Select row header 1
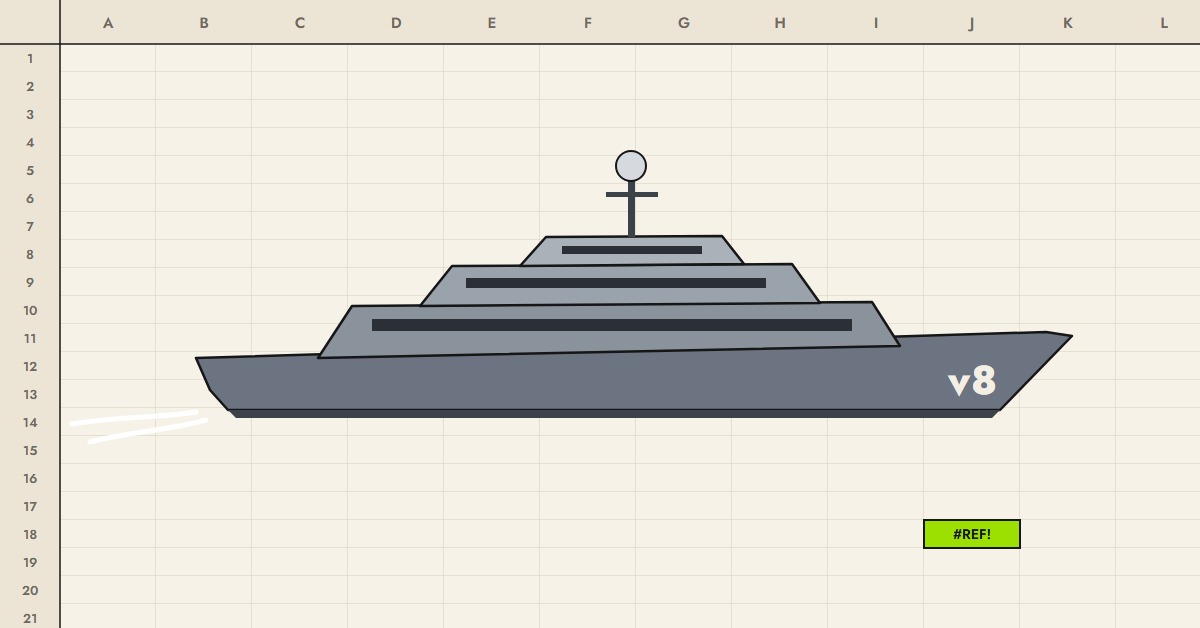Viewport: 1200px width, 628px height. click(30, 58)
